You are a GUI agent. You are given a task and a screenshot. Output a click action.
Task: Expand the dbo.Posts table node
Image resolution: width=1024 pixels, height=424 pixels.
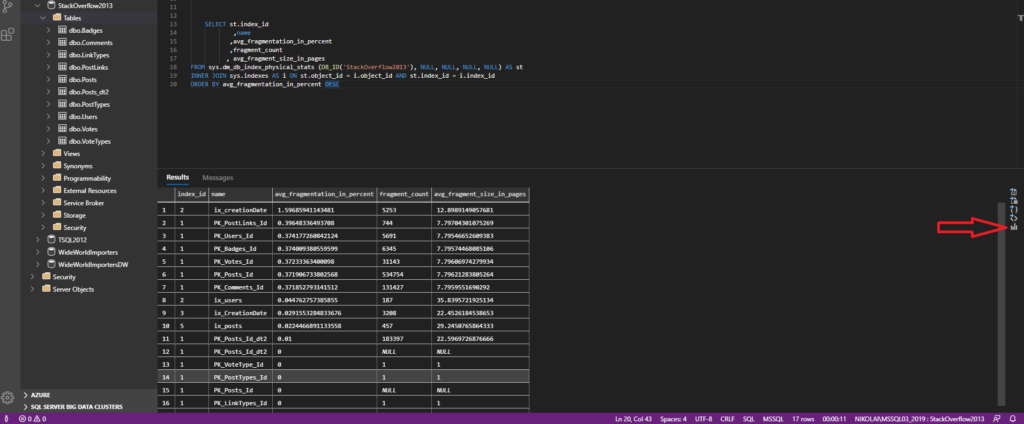[48, 80]
